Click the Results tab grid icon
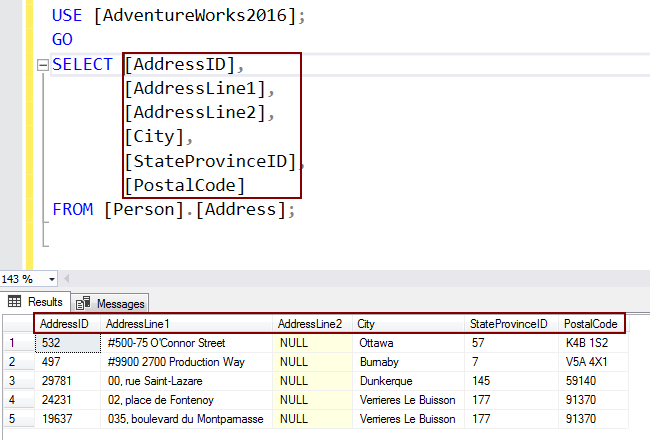The width and height of the screenshot is (650, 440). coord(16,301)
